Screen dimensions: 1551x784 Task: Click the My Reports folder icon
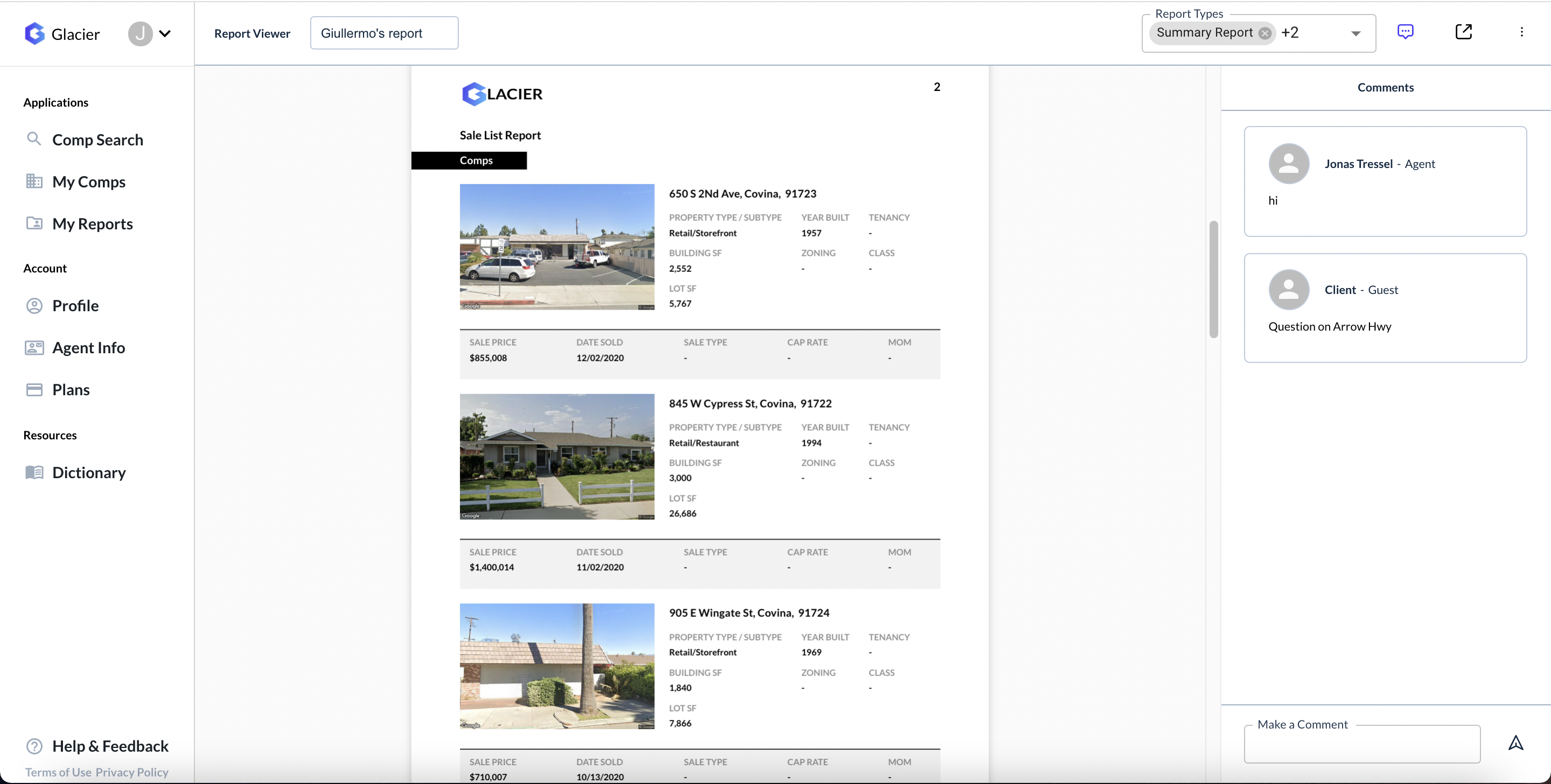point(34,223)
